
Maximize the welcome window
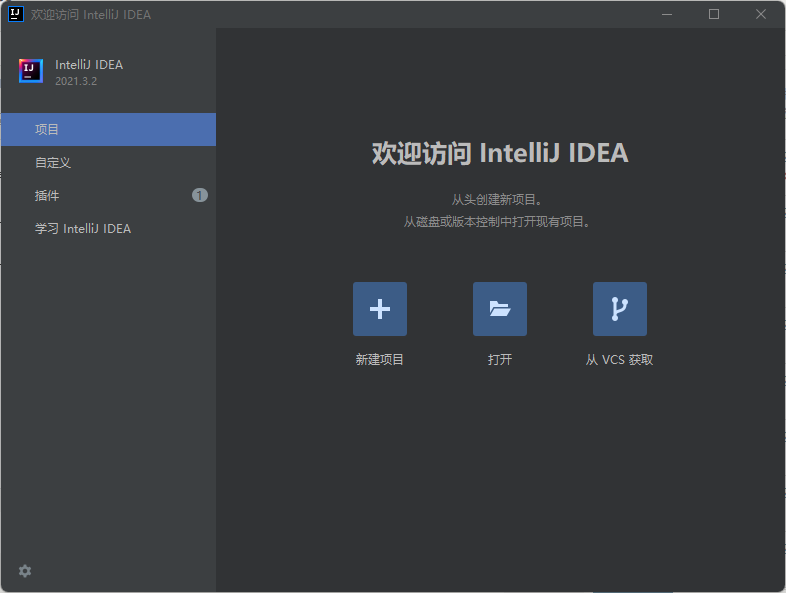[714, 14]
